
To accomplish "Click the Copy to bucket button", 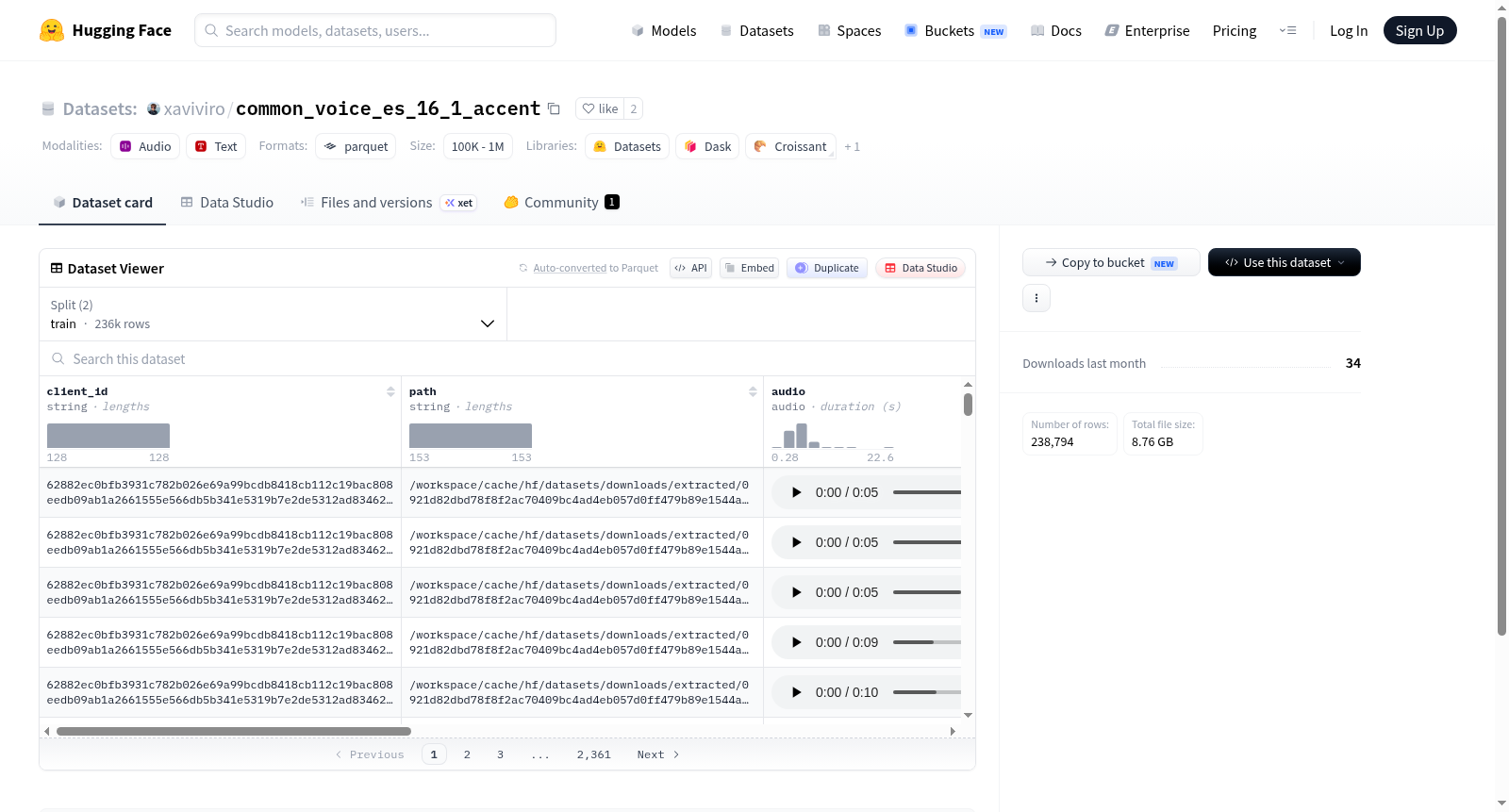I will 1111,262.
